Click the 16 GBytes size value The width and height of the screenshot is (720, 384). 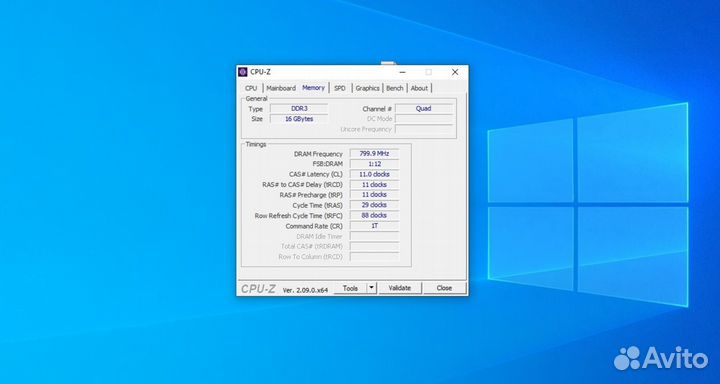[x=299, y=119]
